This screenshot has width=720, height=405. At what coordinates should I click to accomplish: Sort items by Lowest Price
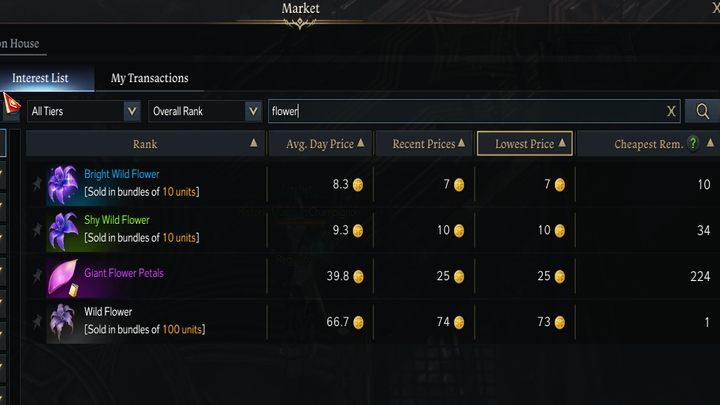525,144
